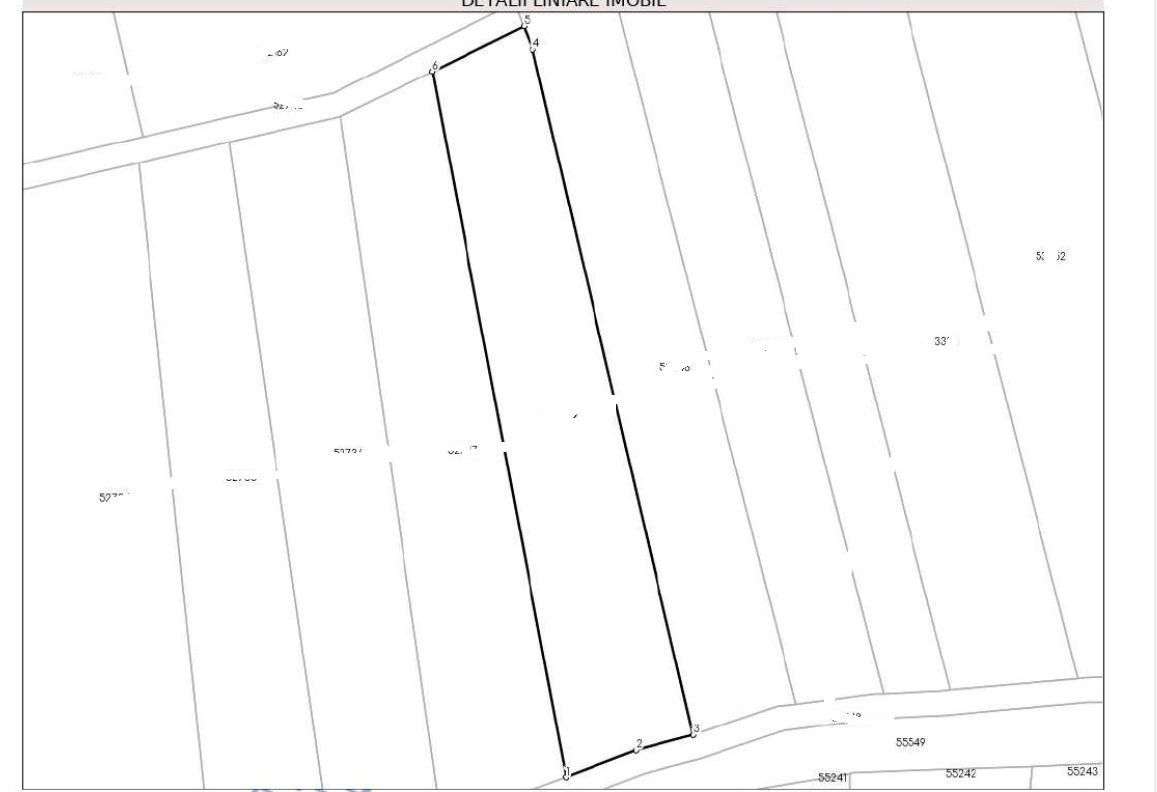Click parcel number 55241
1157x792 pixels.
coord(832,777)
